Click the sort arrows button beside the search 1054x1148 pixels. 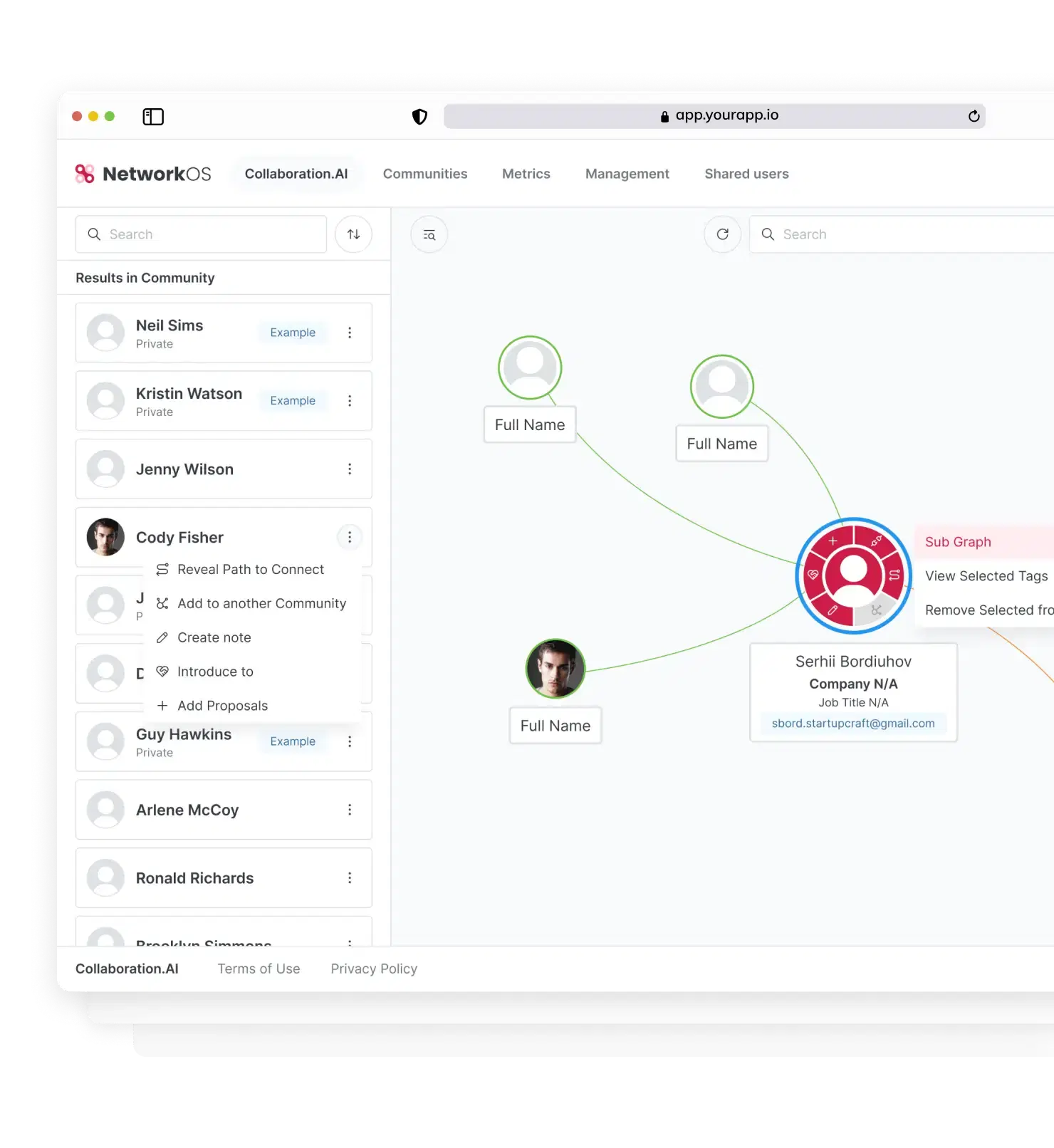coord(353,234)
